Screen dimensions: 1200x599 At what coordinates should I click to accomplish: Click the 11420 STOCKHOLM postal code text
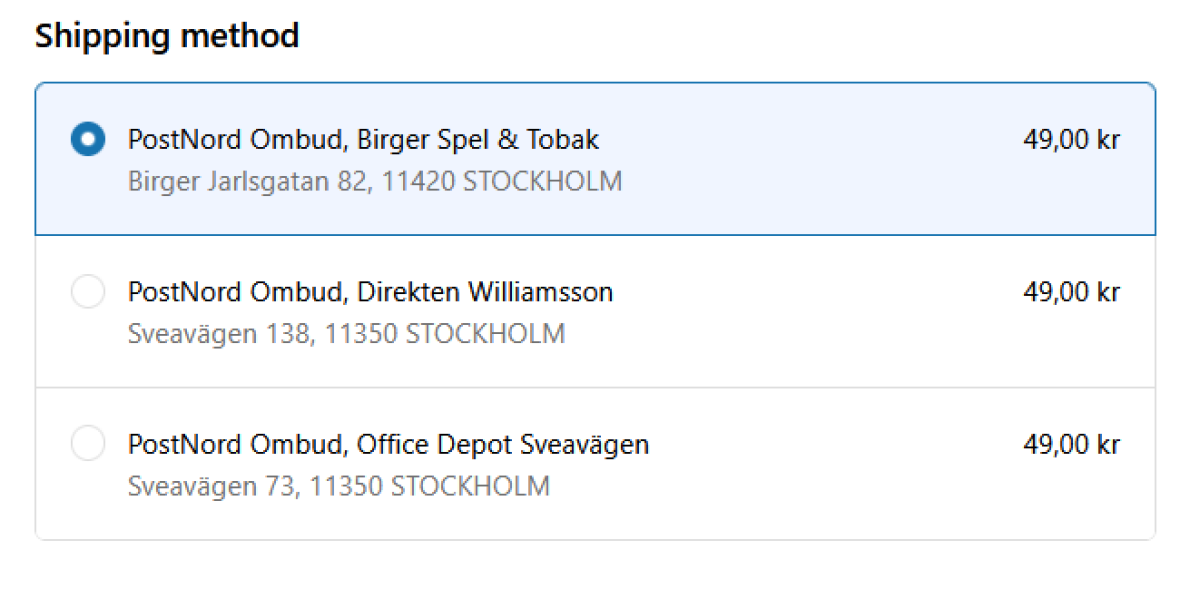pos(502,182)
